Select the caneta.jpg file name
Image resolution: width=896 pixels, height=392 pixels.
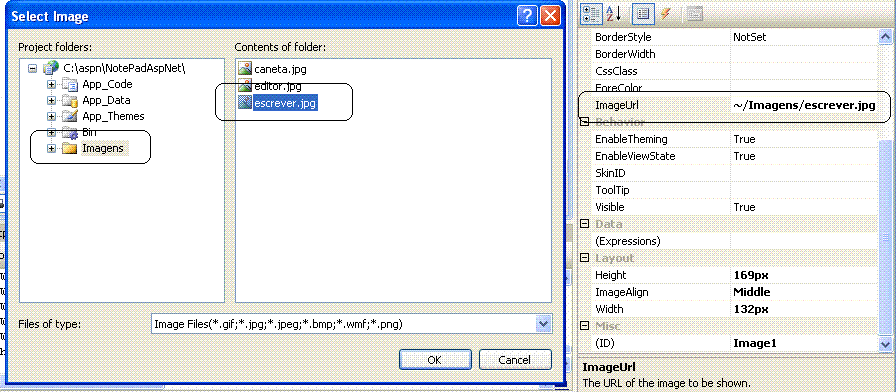[x=281, y=70]
